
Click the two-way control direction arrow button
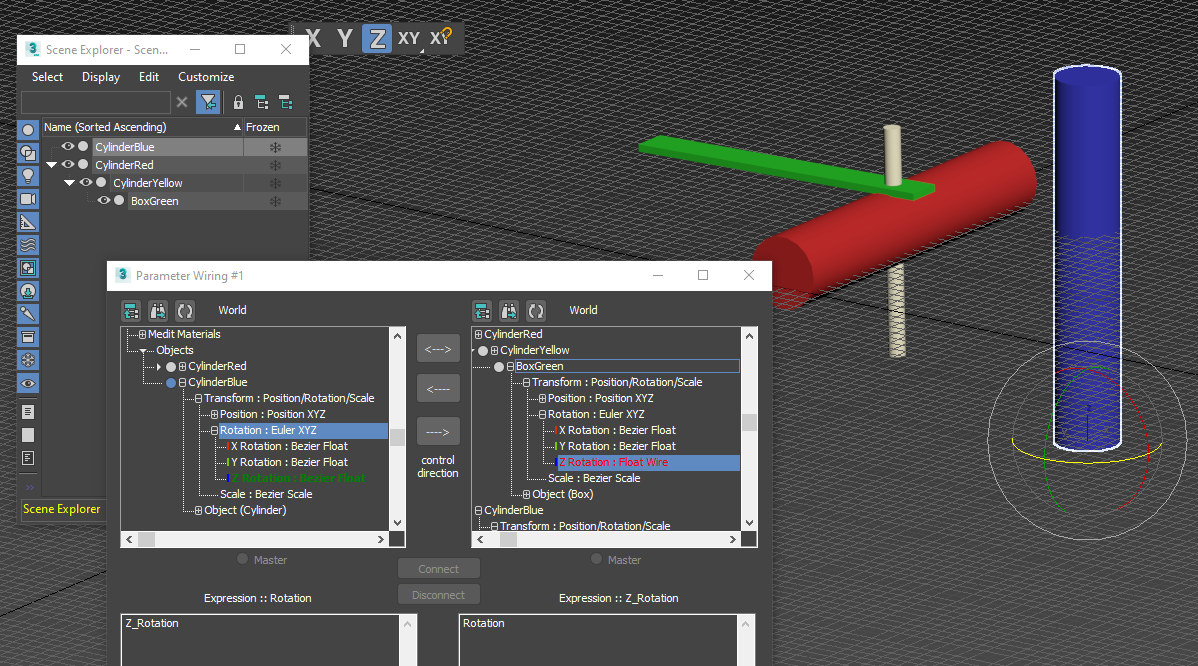tap(438, 348)
